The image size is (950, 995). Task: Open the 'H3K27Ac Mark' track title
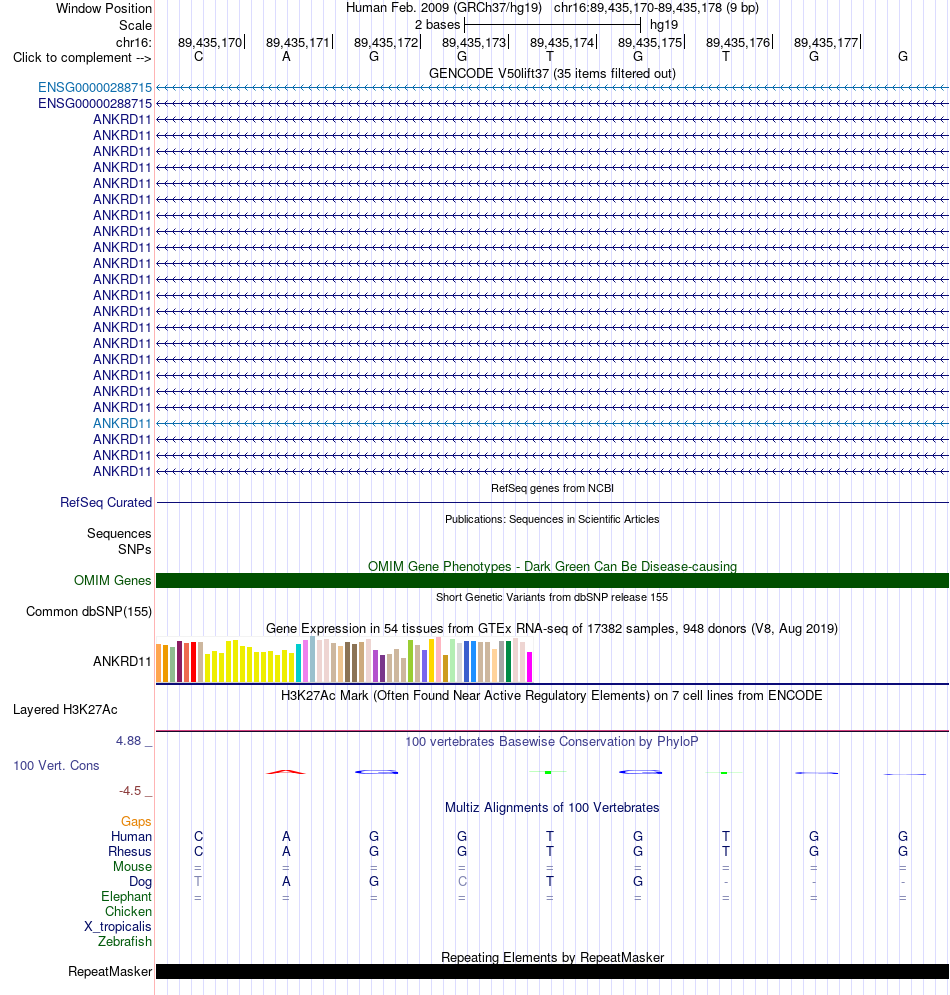click(x=551, y=695)
